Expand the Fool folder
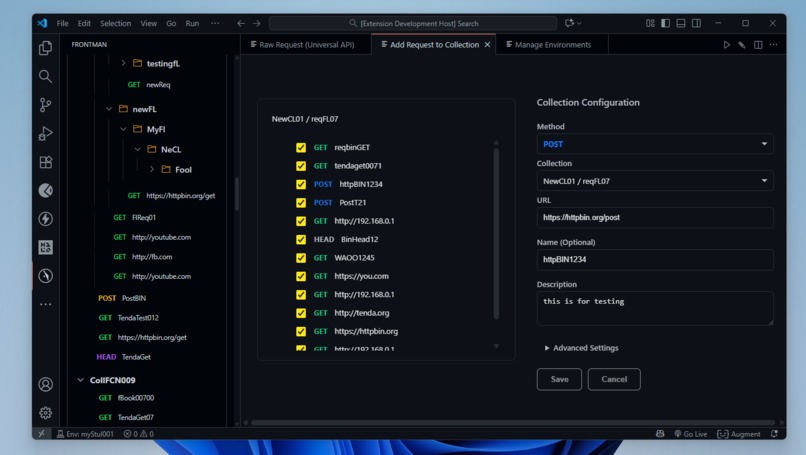Screen dimensions: 806x455 152,169
